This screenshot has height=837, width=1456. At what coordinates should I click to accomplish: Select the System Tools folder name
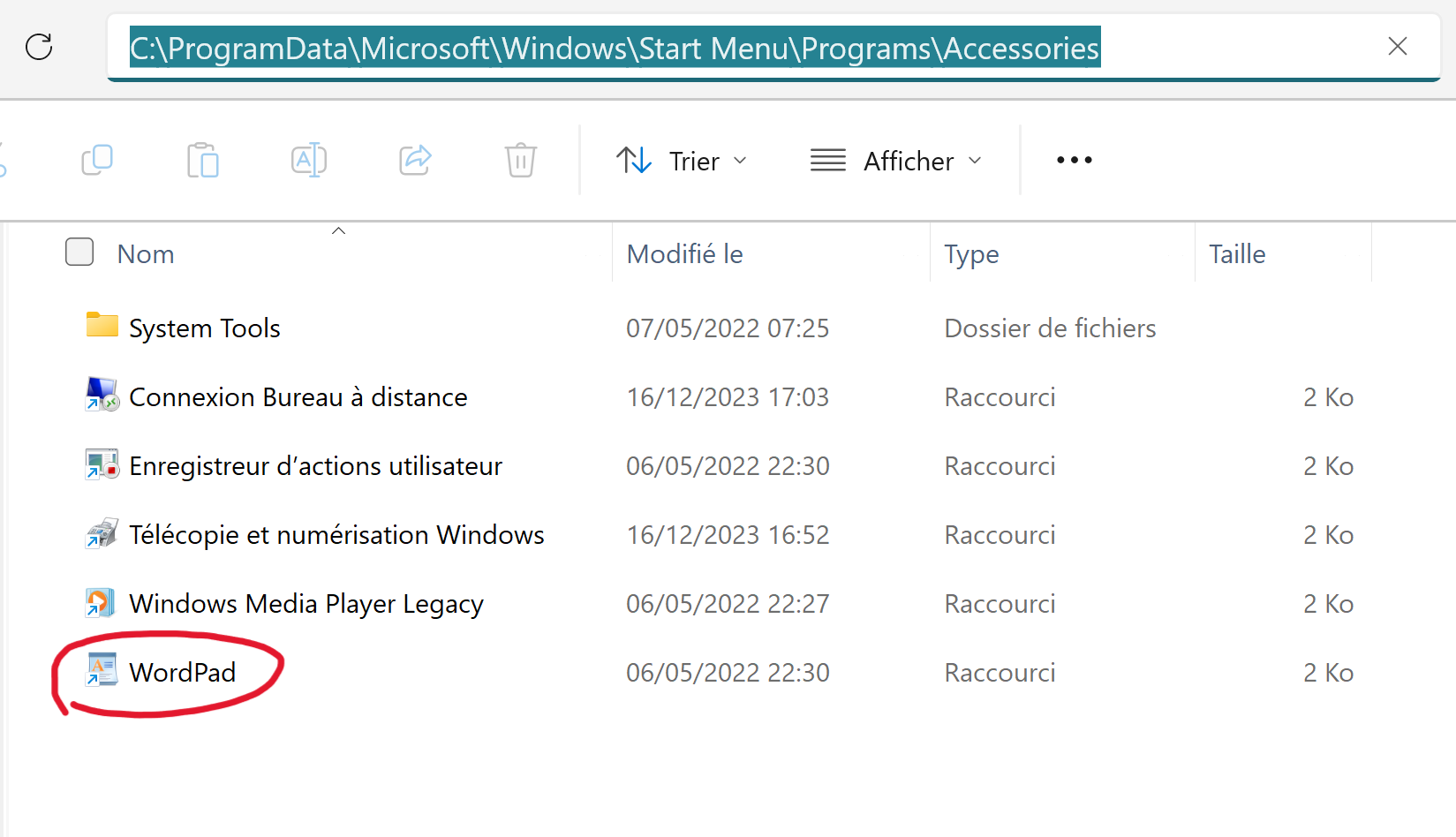(205, 328)
